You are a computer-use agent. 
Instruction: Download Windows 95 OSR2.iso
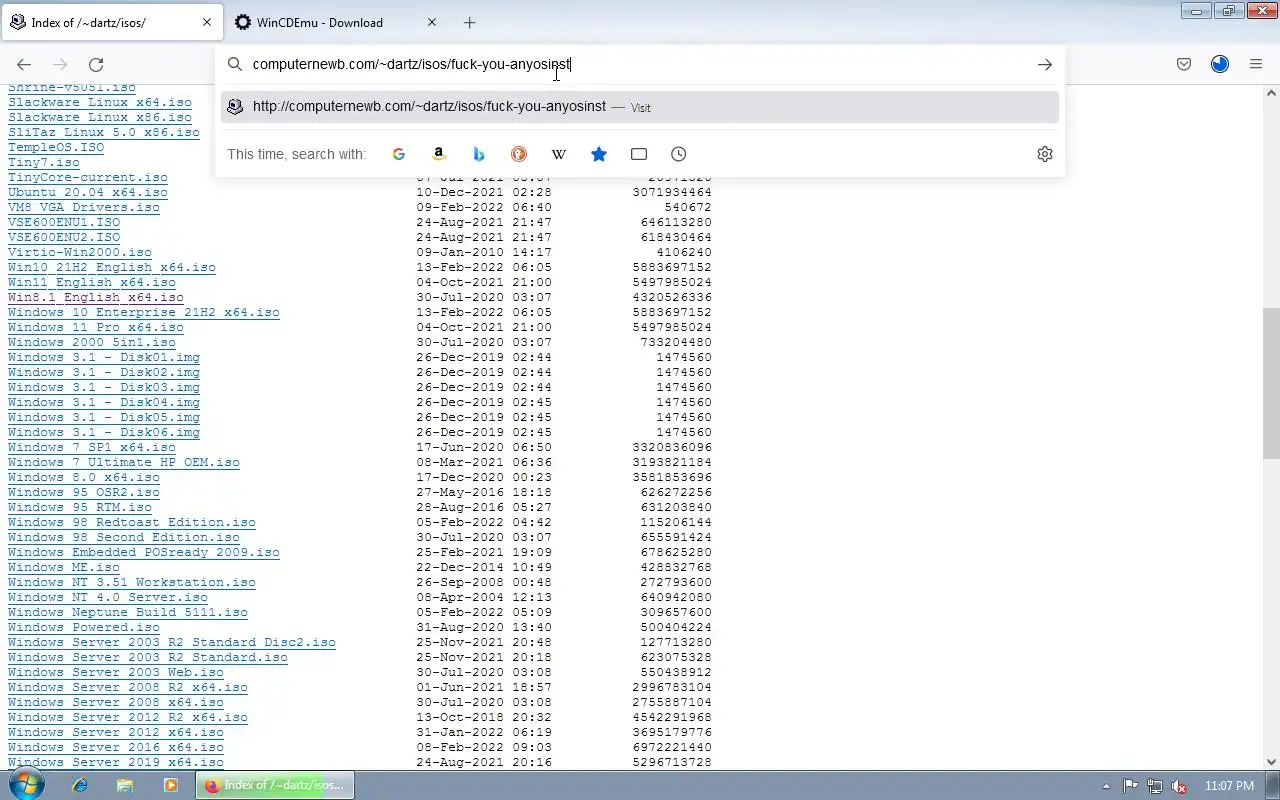point(84,492)
